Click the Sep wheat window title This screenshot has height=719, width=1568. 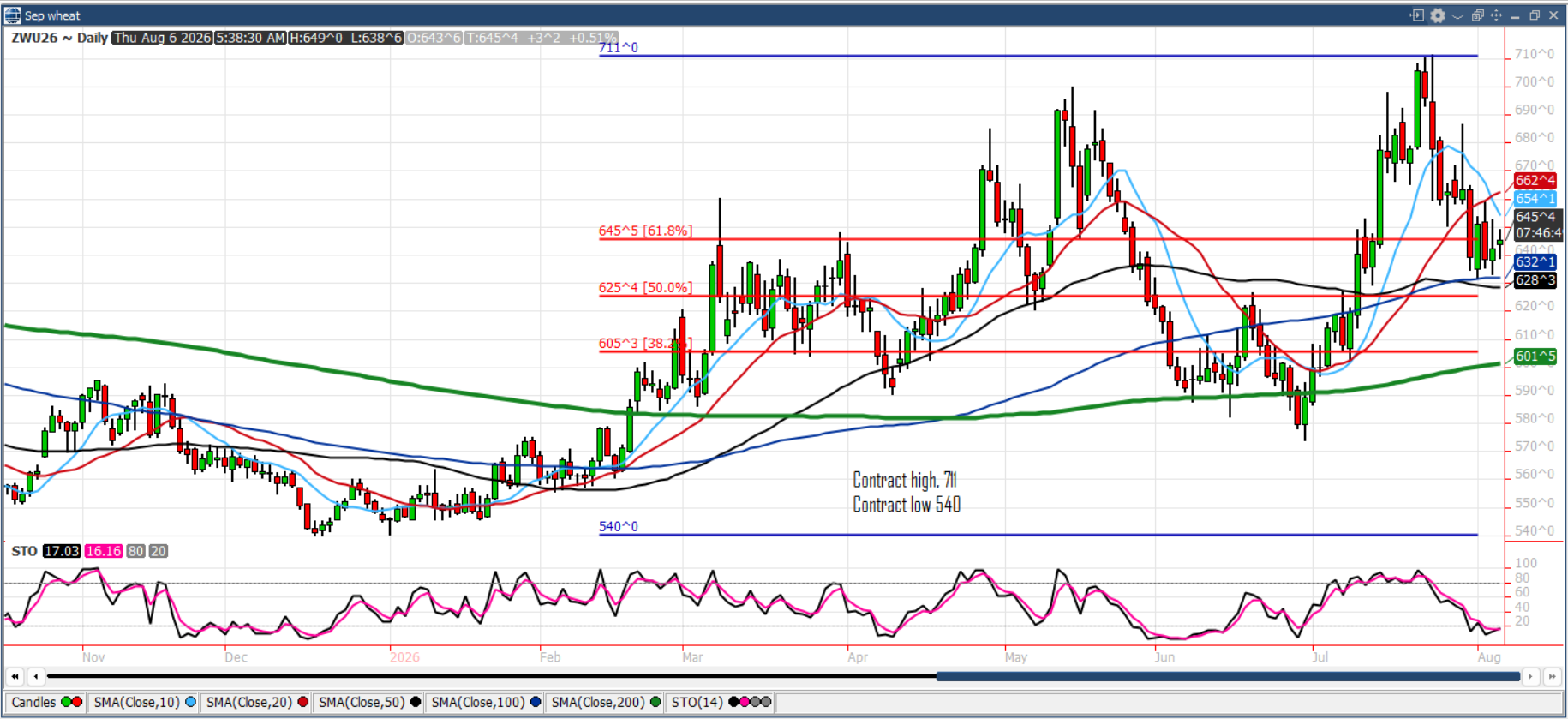point(52,15)
